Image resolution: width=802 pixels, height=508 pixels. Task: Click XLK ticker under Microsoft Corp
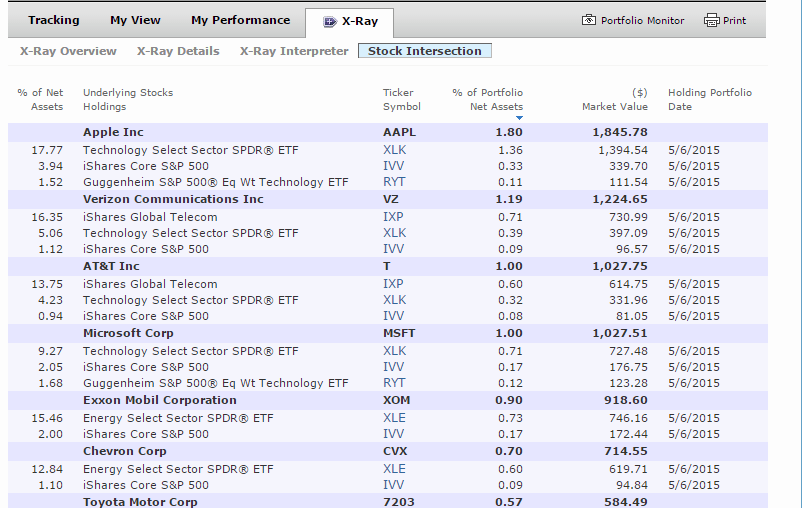(394, 351)
